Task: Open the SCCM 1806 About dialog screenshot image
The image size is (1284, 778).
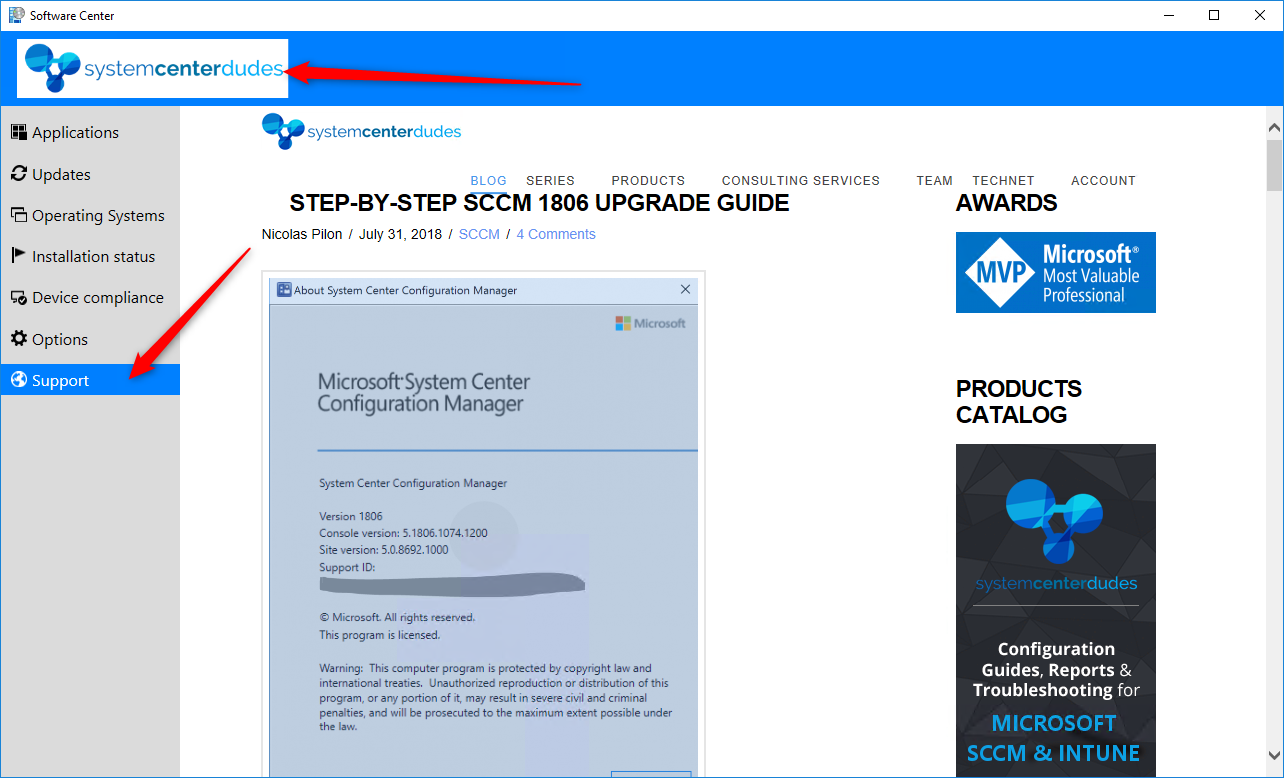Action: [484, 524]
